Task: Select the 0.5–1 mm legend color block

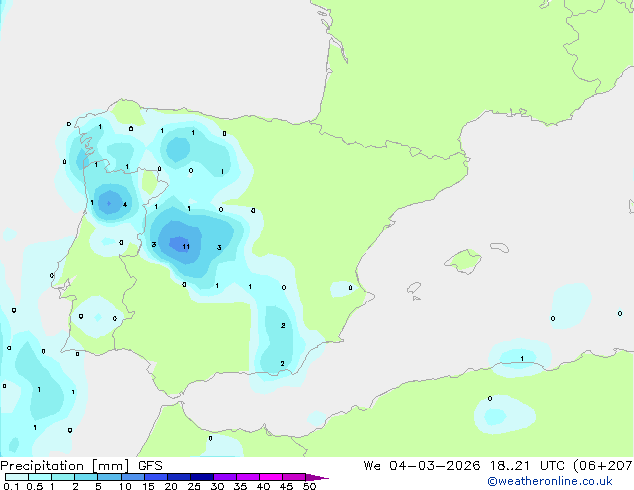Action: pyautogui.click(x=40, y=477)
